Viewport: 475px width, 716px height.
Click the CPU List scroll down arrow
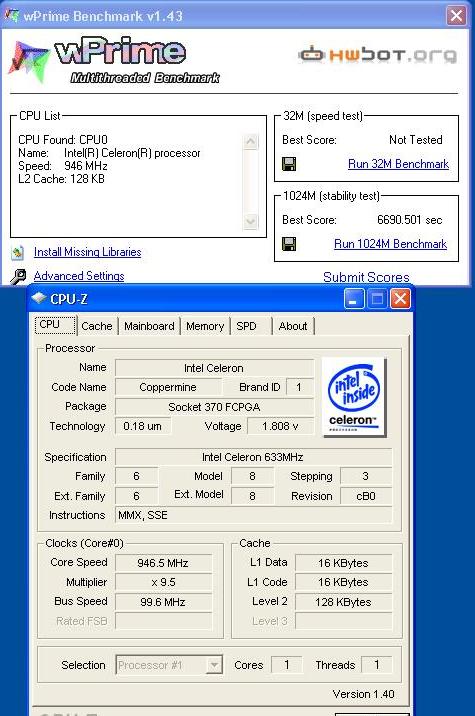[250, 221]
